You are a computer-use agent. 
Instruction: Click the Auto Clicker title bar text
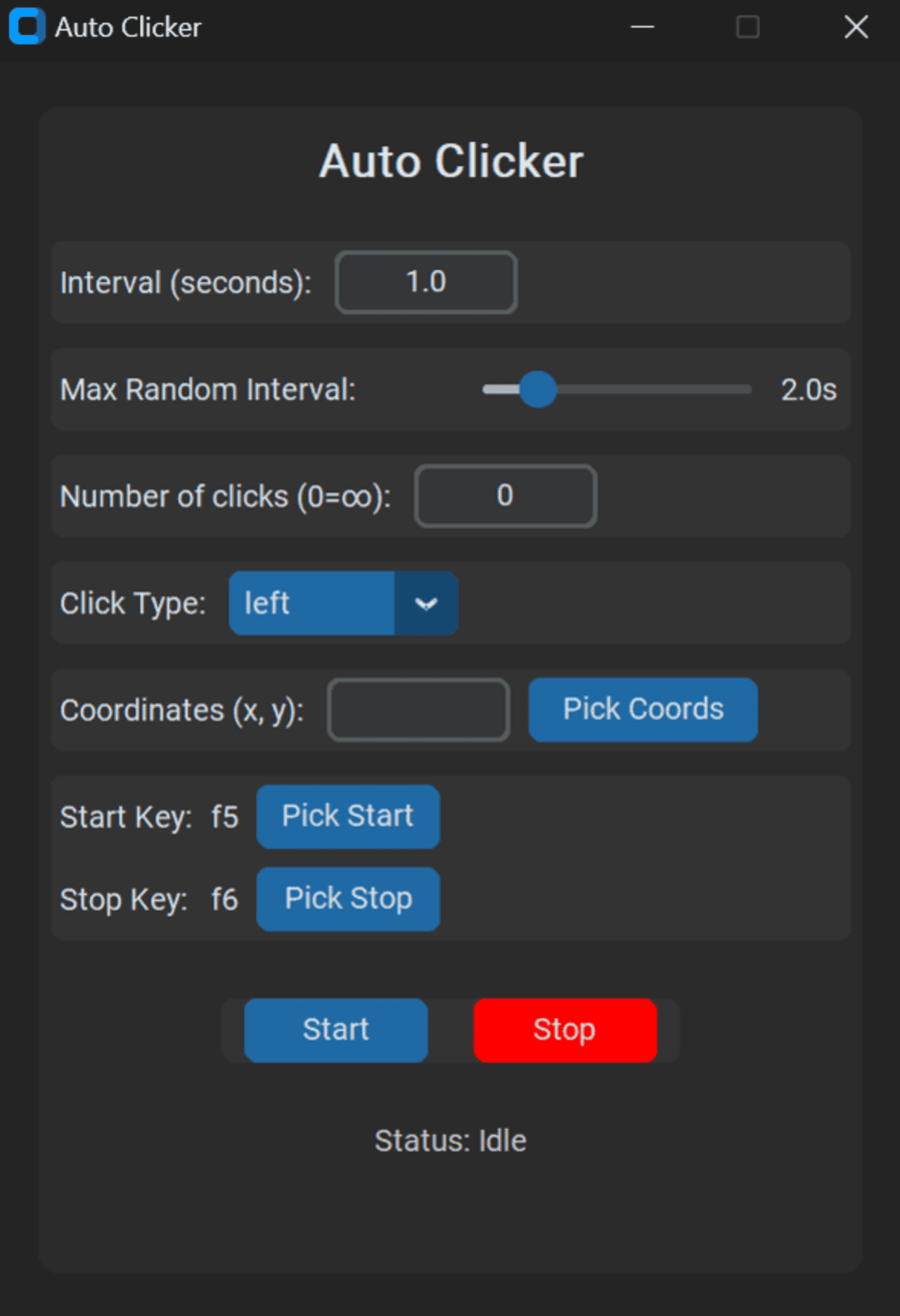(128, 27)
